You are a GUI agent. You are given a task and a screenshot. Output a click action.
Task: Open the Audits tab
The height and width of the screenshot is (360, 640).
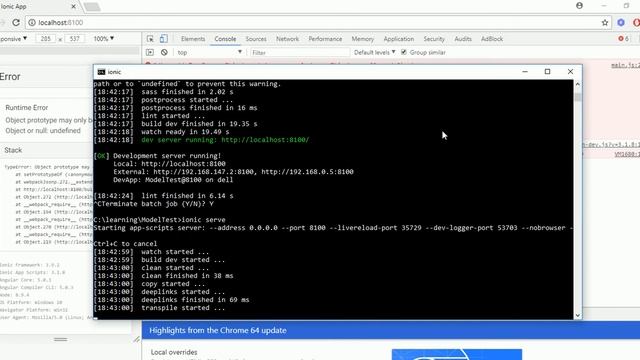coord(462,39)
